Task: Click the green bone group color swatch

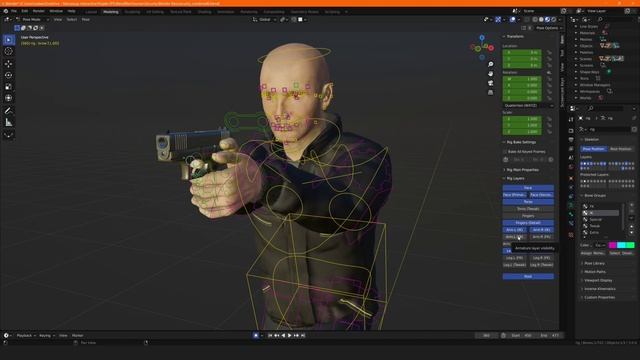Action: (630, 245)
